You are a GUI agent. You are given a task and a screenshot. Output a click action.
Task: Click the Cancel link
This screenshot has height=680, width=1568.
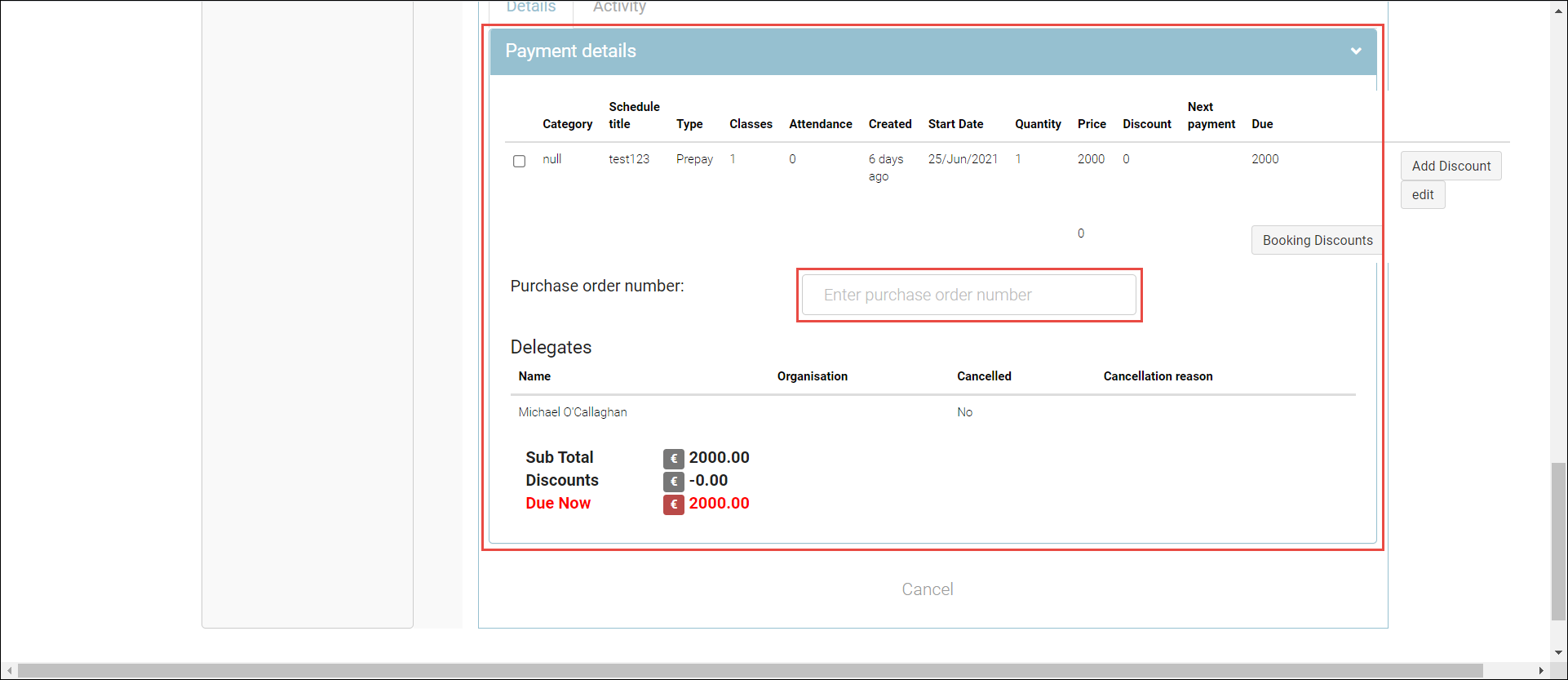[x=927, y=589]
